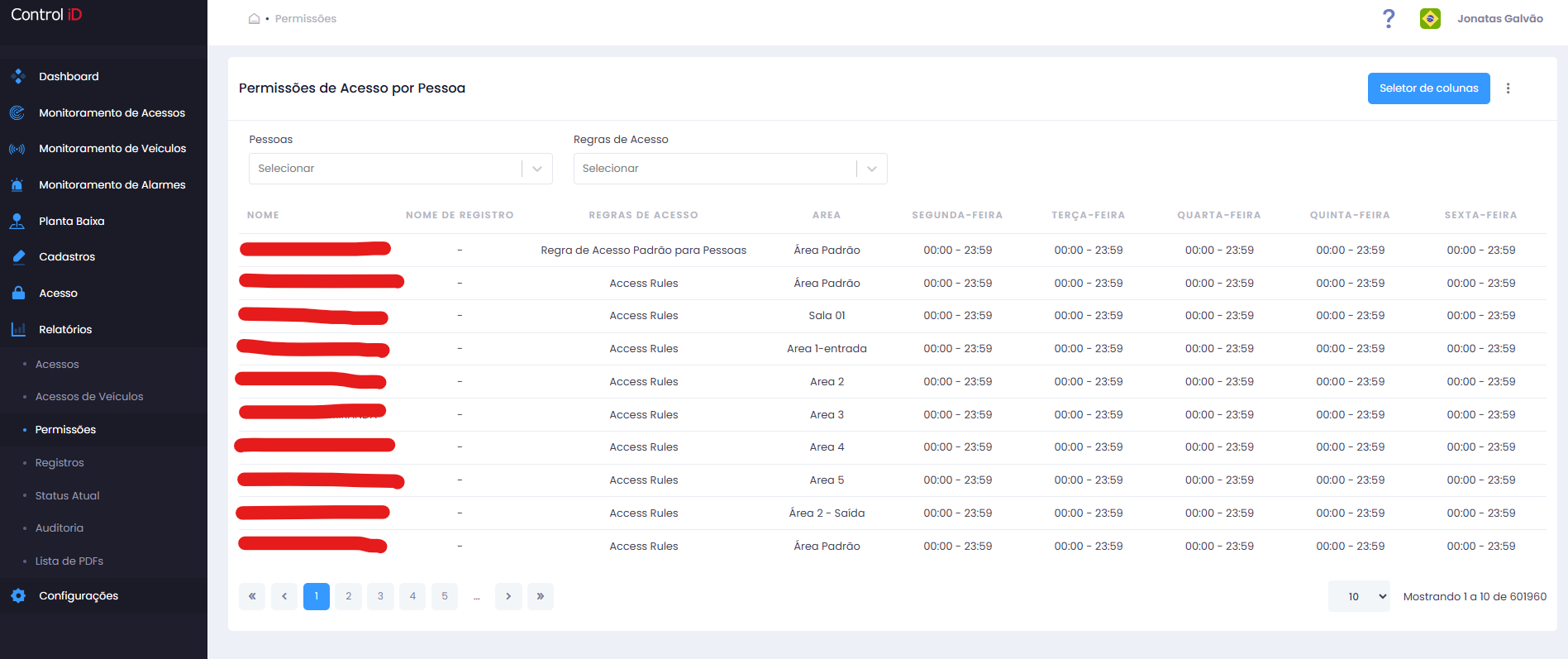
Task: Expand Cadastros menu item
Action: tap(67, 257)
